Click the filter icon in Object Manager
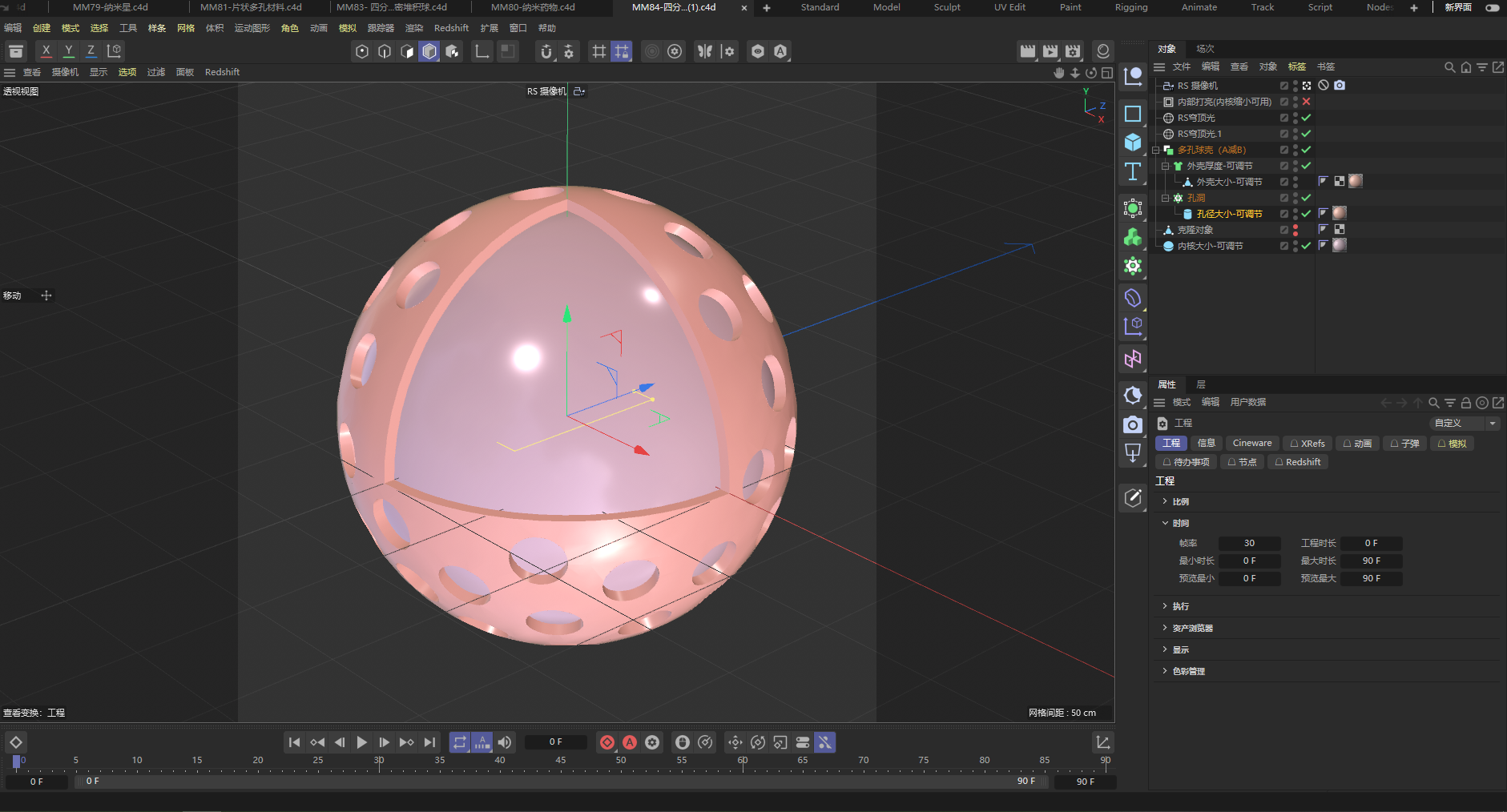This screenshot has width=1507, height=812. tap(1481, 67)
